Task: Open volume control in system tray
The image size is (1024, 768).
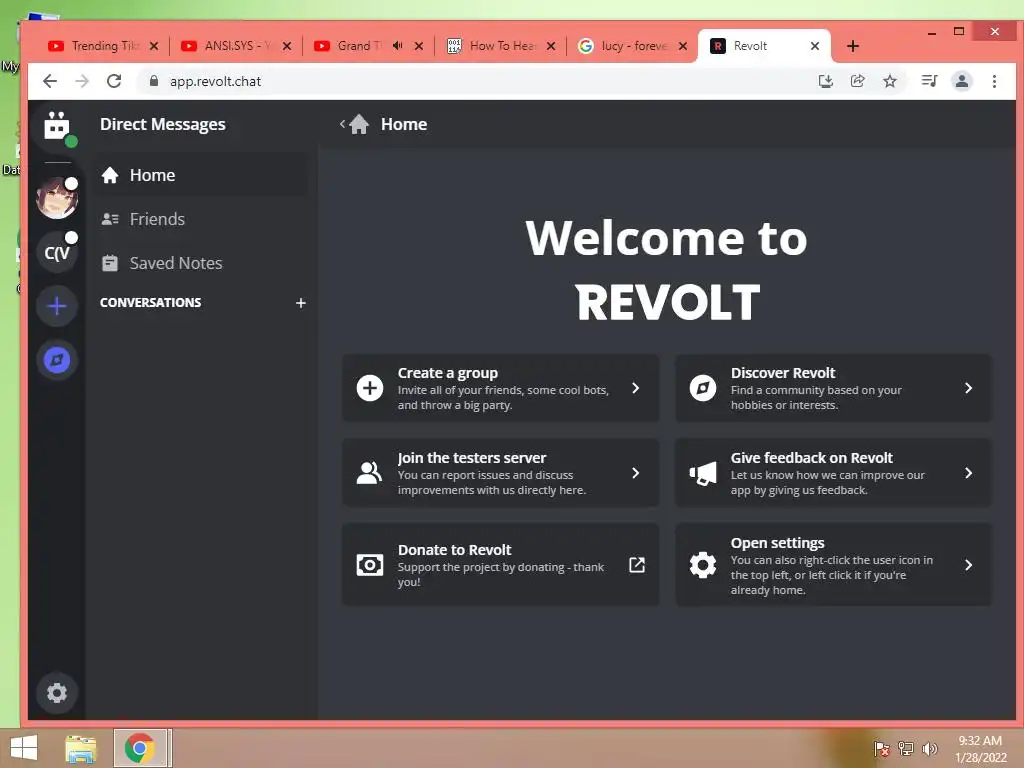Action: point(930,748)
